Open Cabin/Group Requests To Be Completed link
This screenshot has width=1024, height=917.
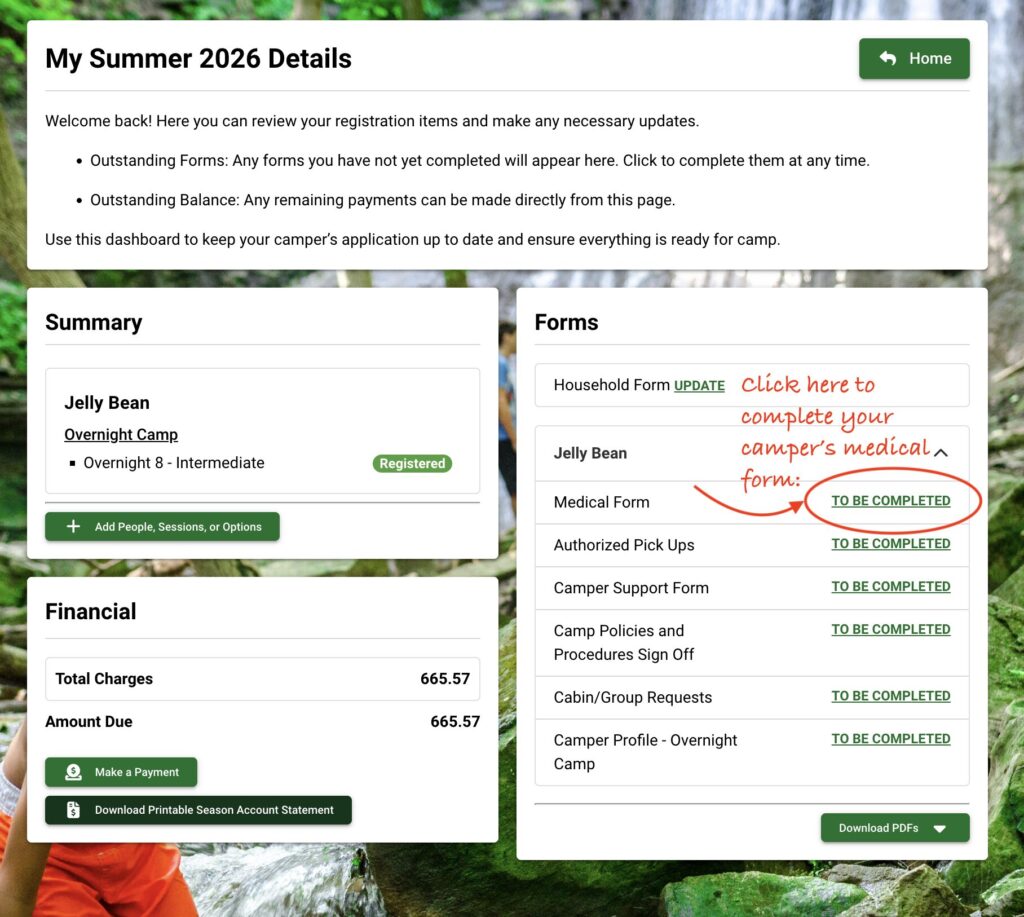(x=891, y=696)
